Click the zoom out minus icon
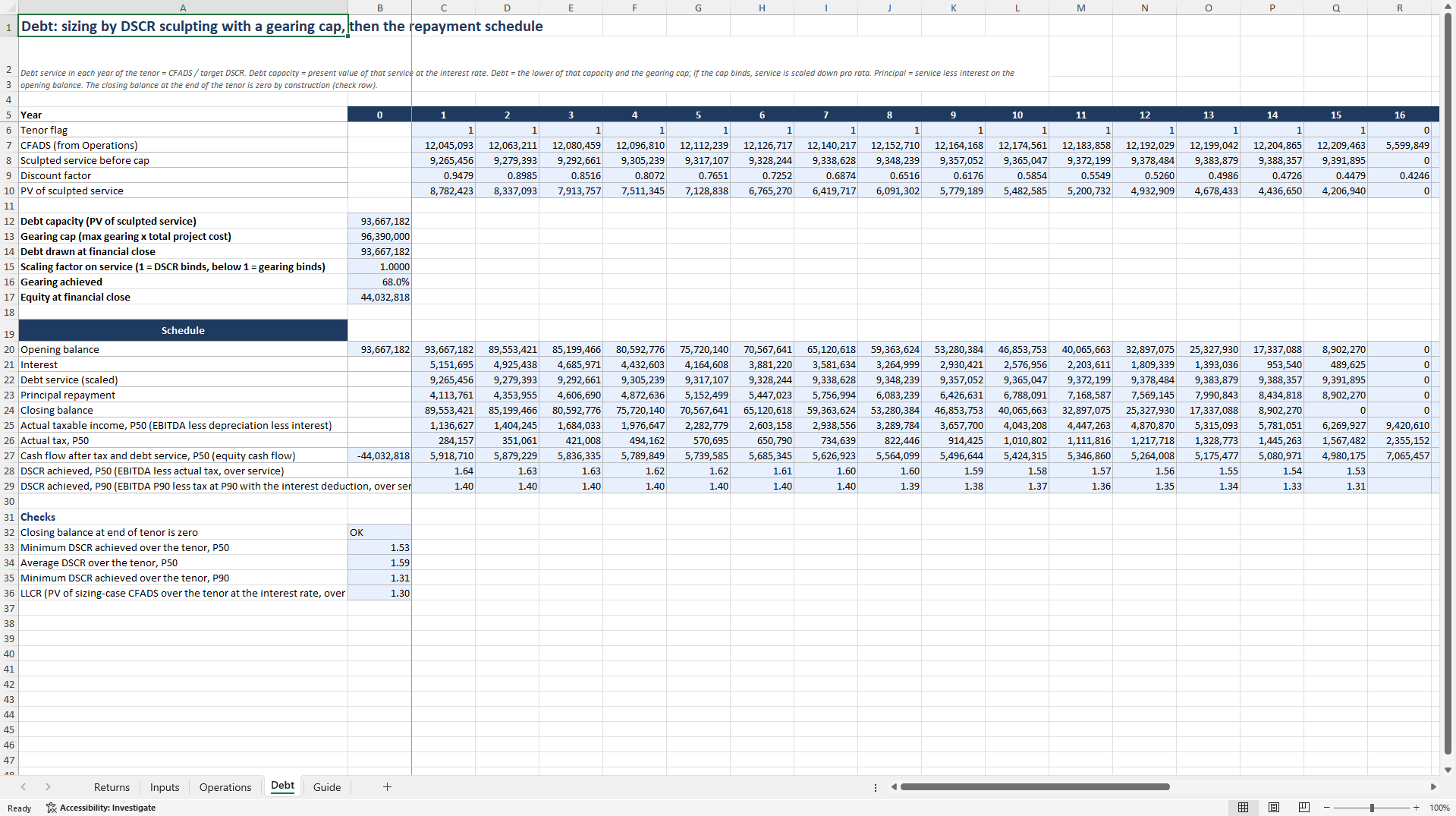Viewport: 1456px width, 816px height. tap(1327, 808)
